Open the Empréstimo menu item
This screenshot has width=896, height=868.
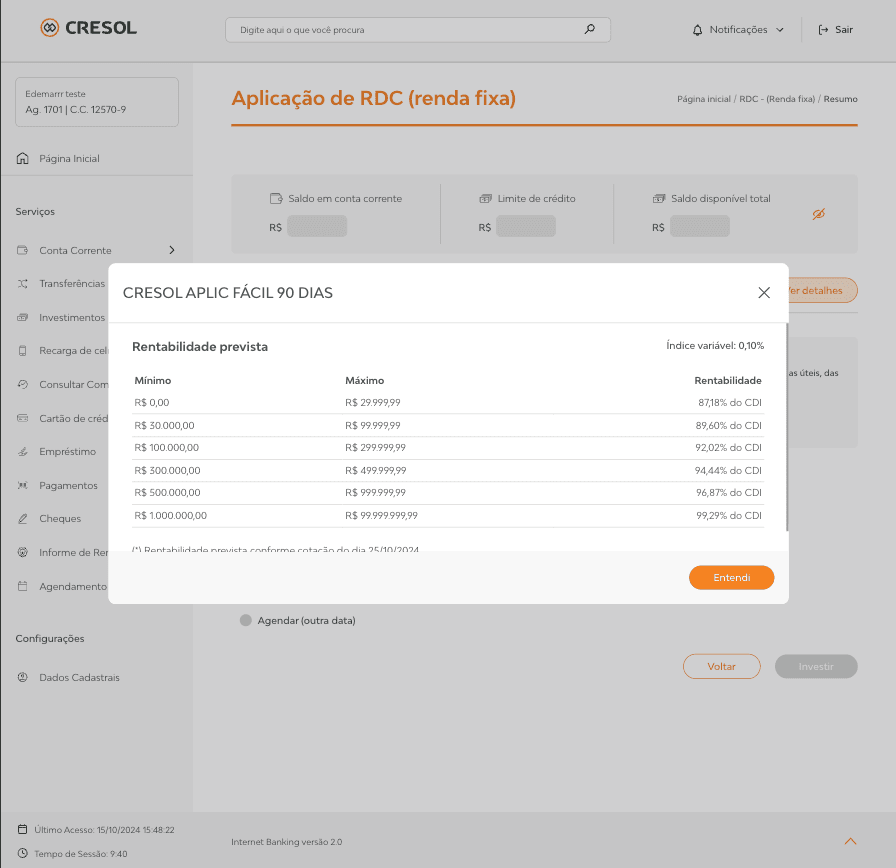pos(67,451)
